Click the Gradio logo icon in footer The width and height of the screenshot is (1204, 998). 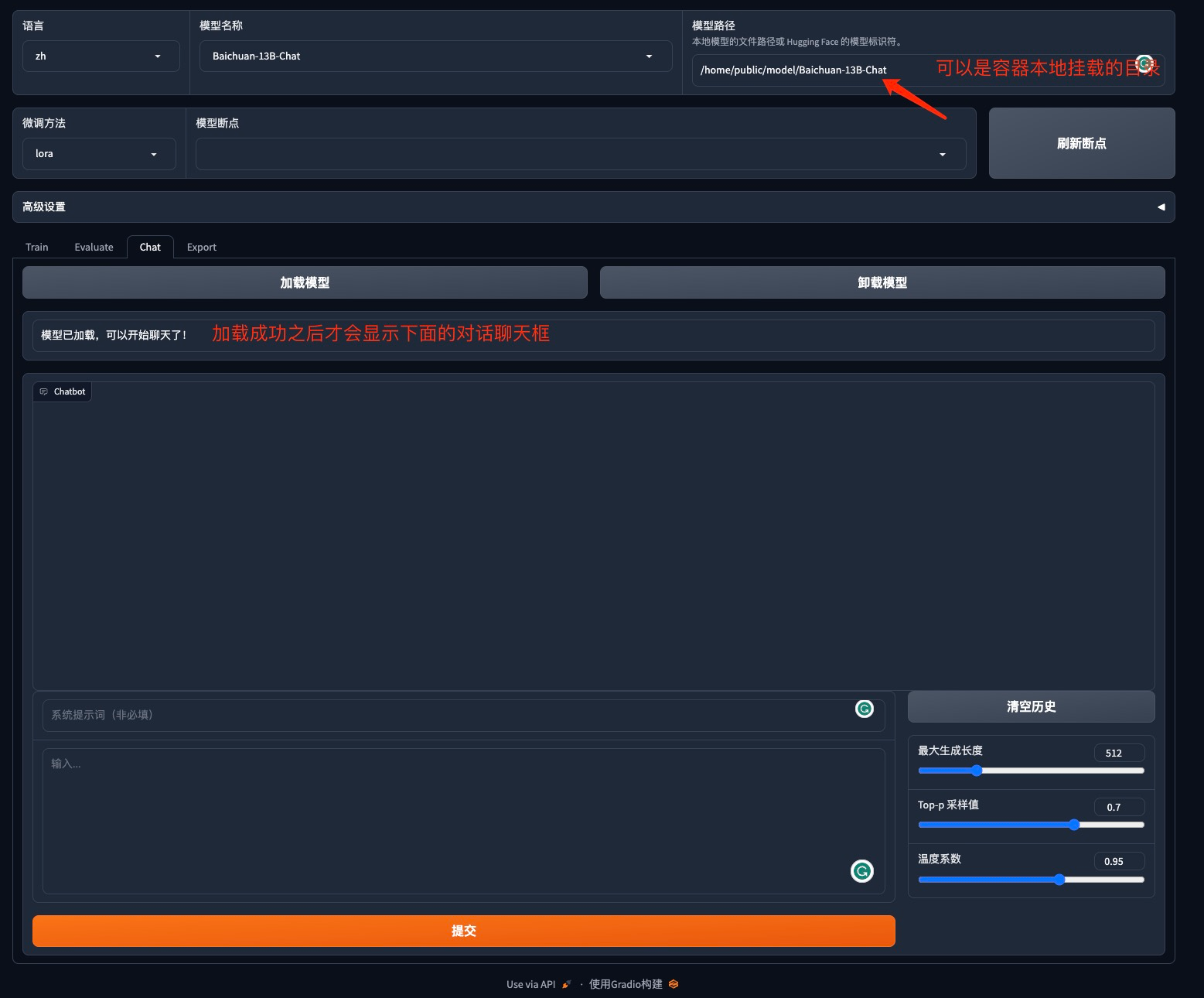tap(674, 984)
